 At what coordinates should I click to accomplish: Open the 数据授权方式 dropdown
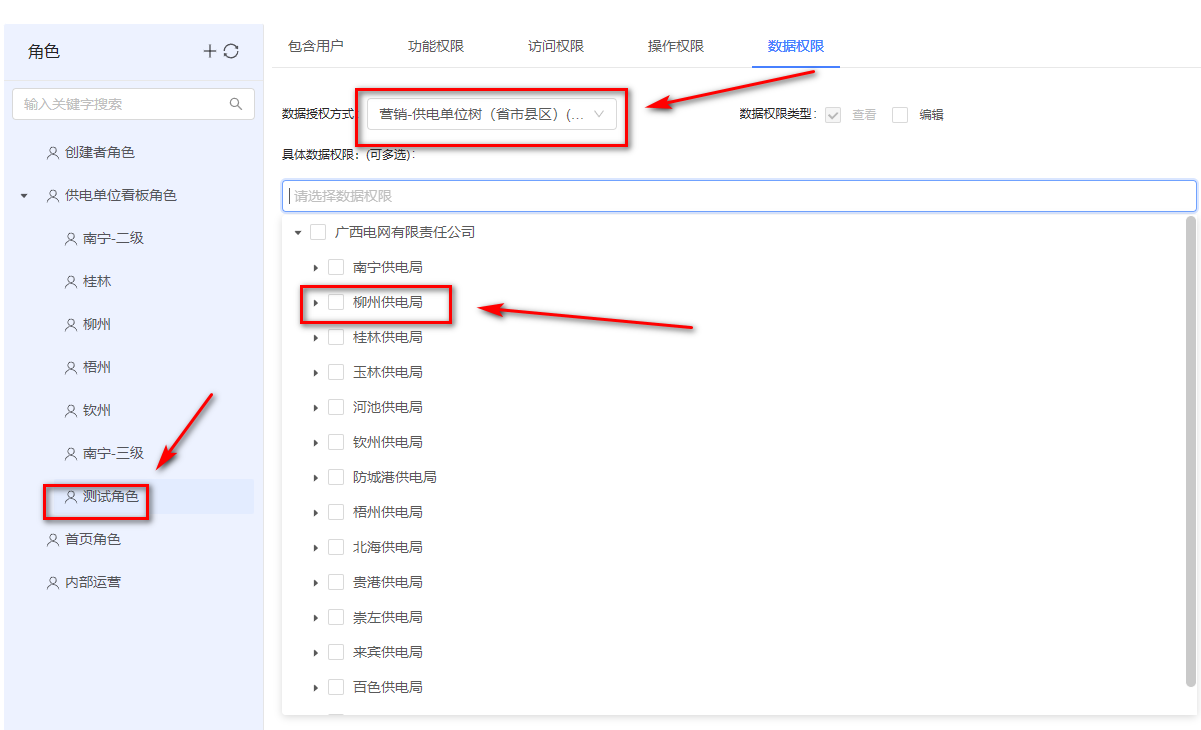(x=491, y=114)
